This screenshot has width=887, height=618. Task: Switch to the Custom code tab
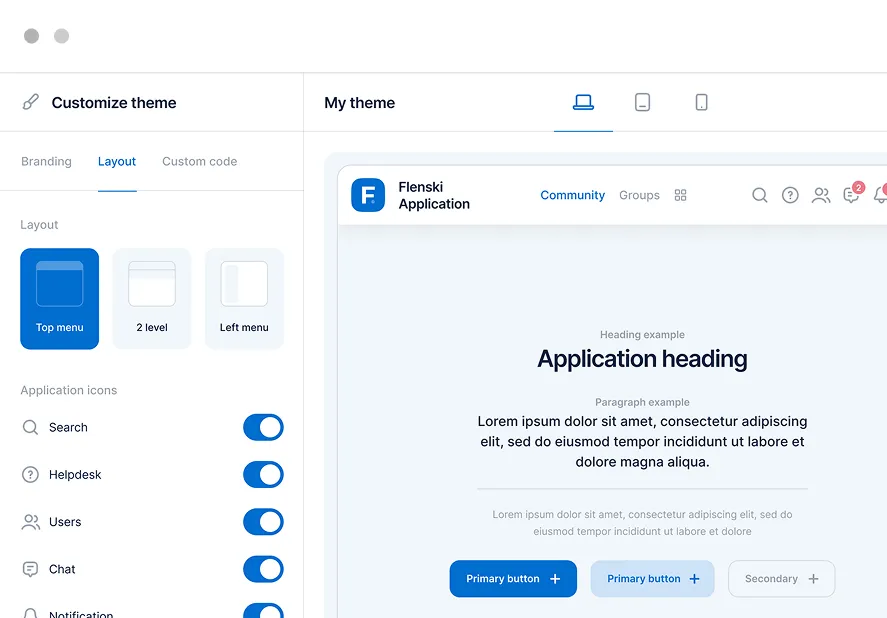point(199,161)
